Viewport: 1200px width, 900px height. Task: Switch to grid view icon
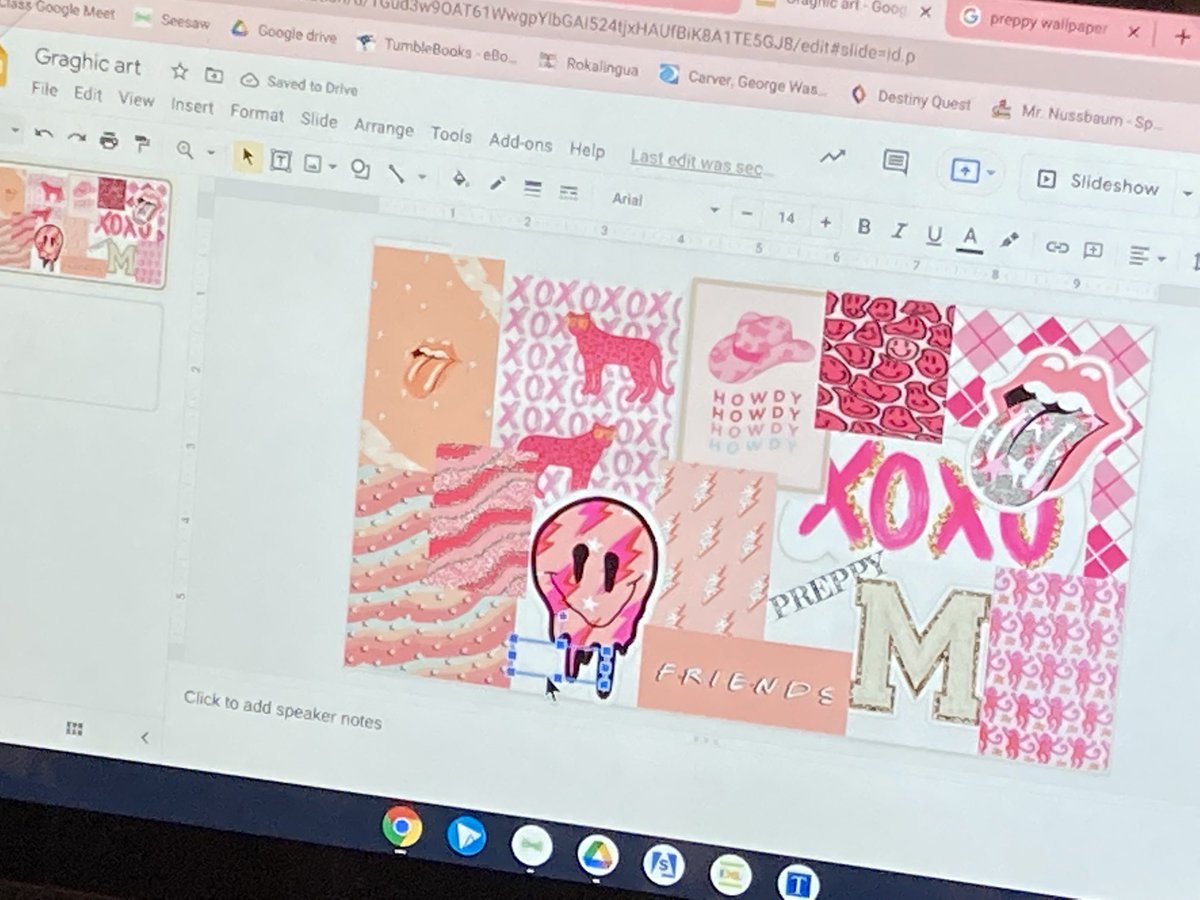[75, 728]
